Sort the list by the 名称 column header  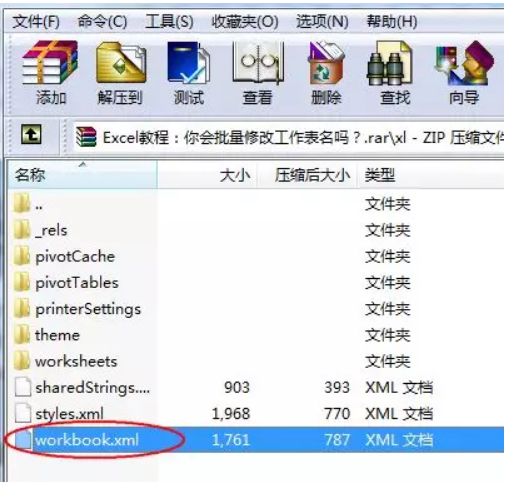83,175
